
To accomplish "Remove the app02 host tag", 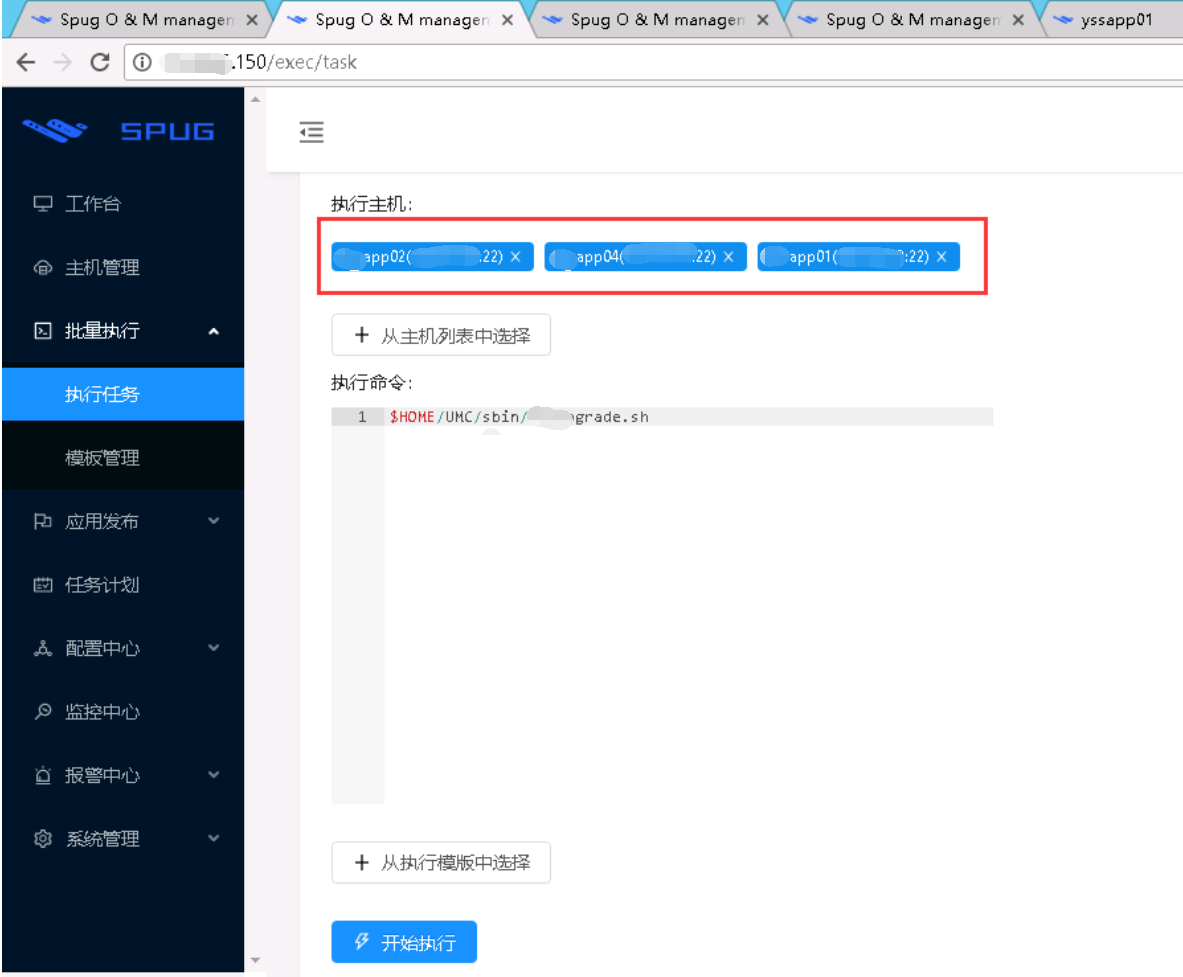I will click(515, 257).
